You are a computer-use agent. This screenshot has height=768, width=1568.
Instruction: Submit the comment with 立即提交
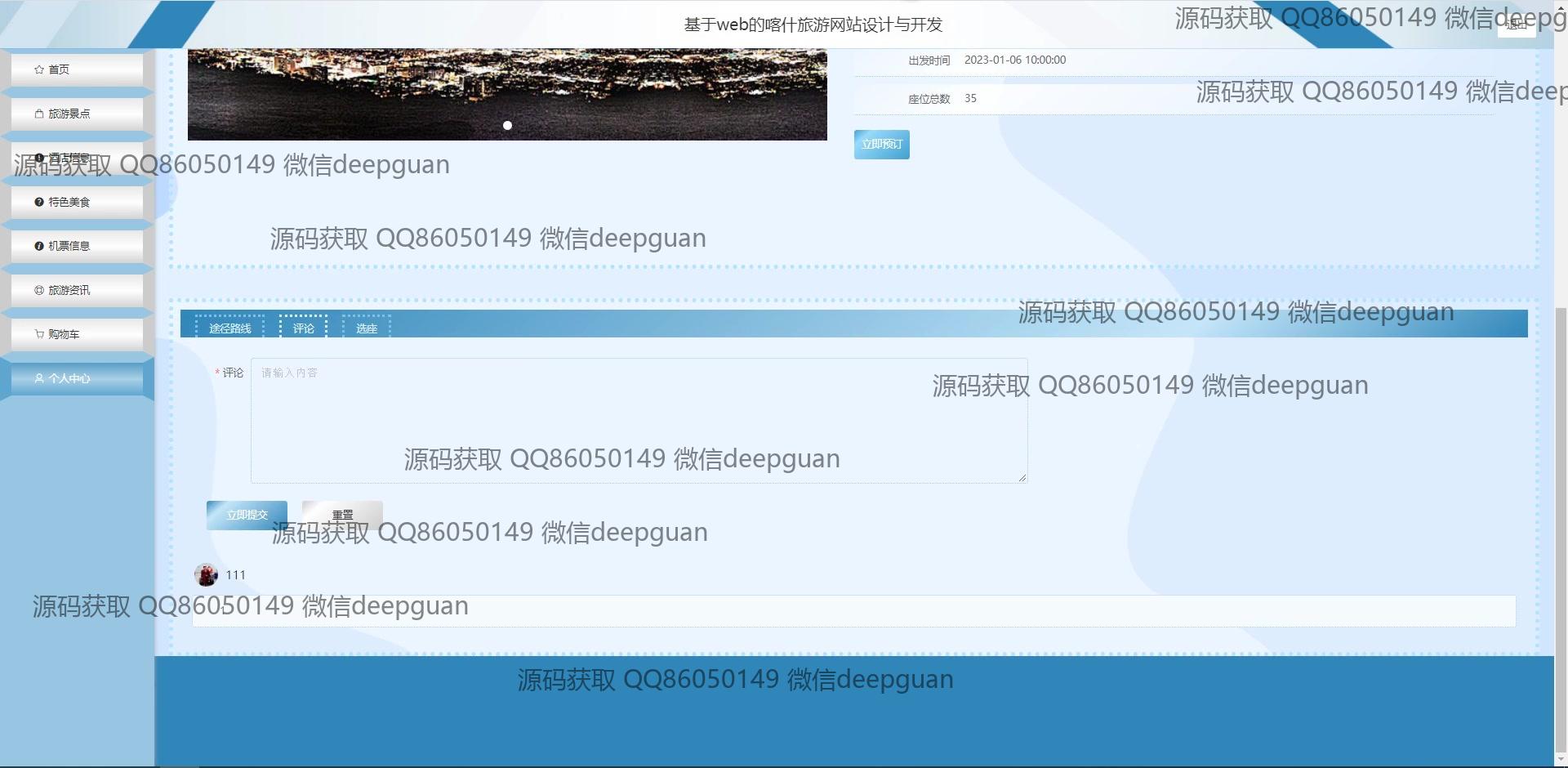[247, 515]
